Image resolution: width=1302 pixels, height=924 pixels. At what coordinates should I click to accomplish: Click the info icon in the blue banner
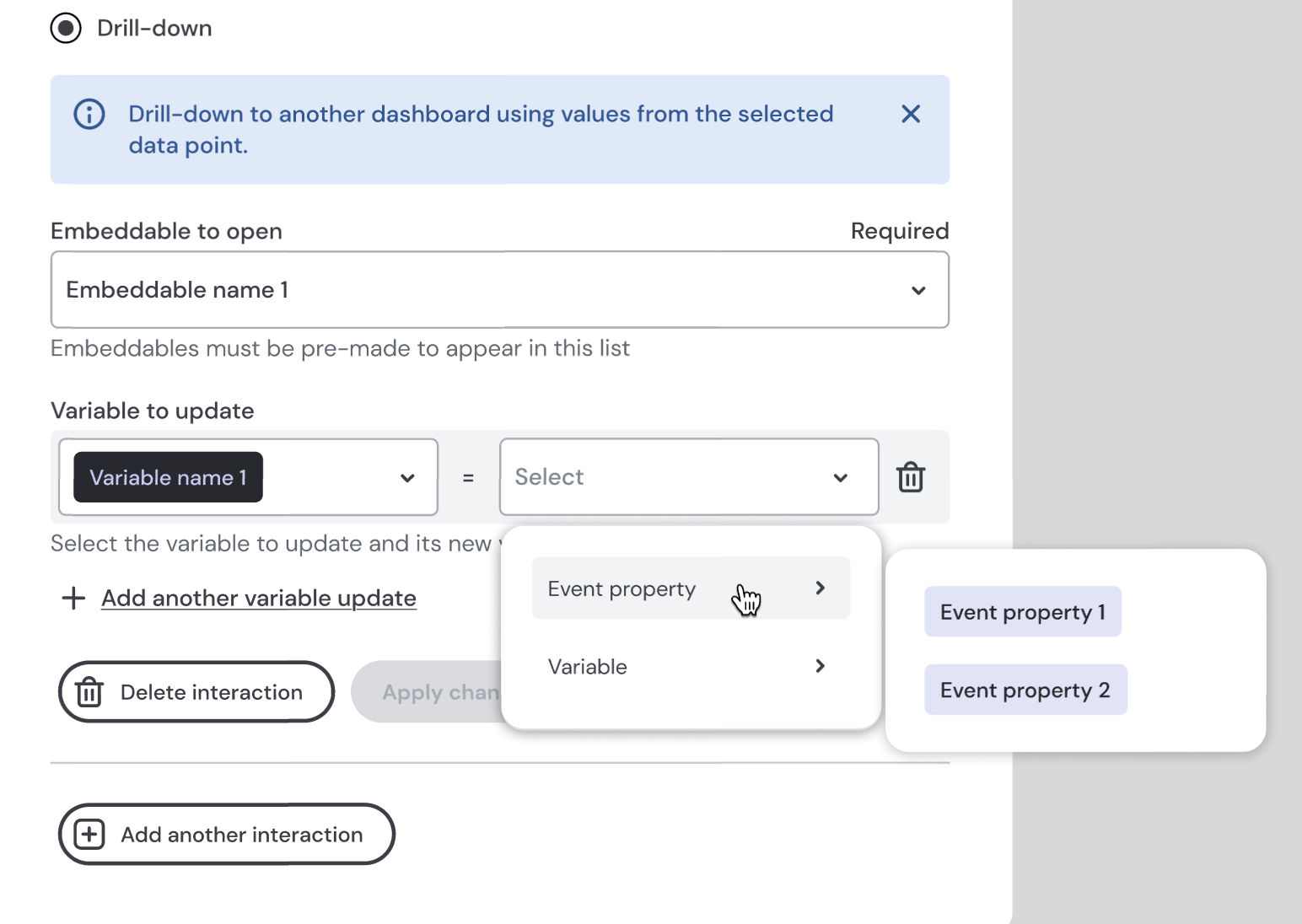tap(89, 114)
